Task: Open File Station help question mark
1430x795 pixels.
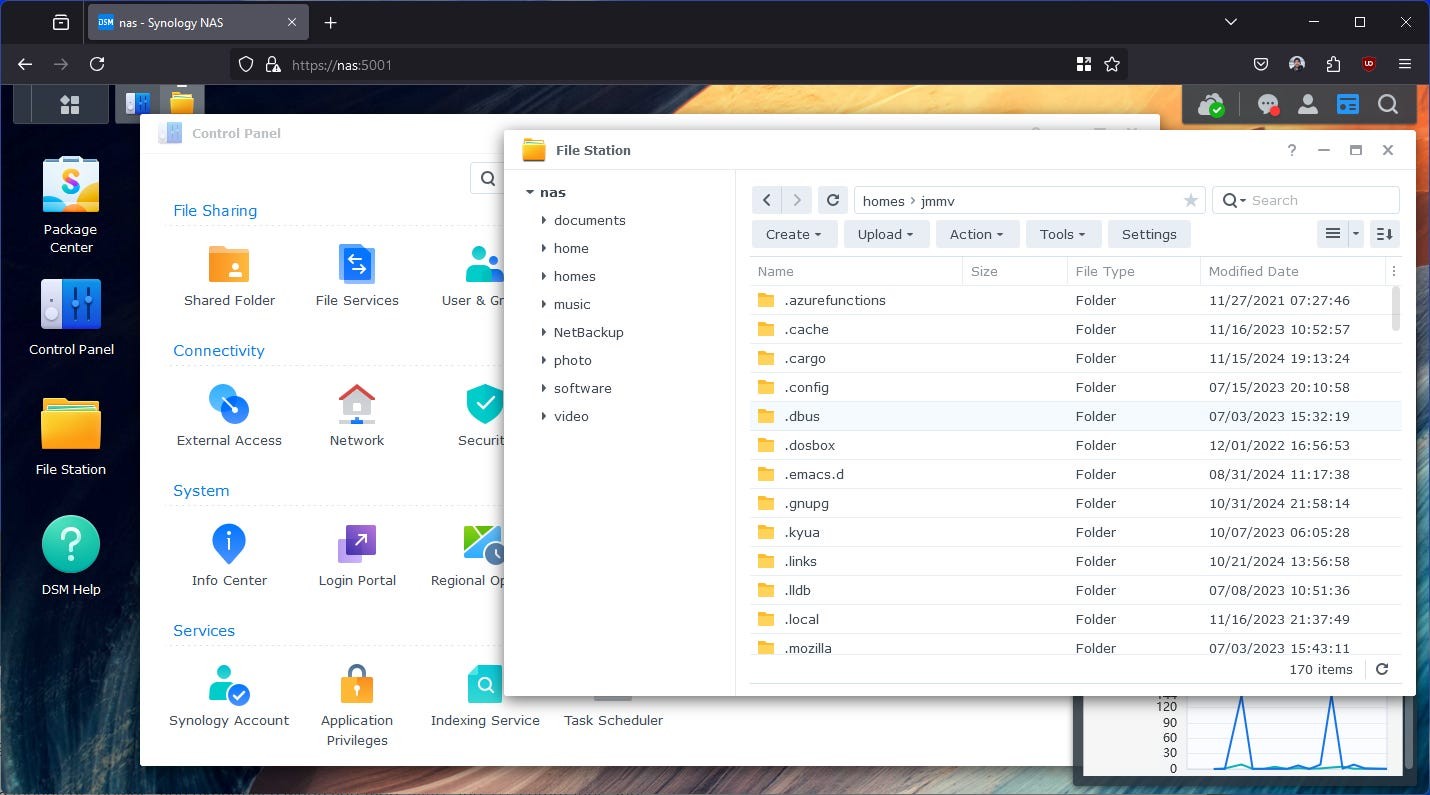Action: tap(1292, 150)
